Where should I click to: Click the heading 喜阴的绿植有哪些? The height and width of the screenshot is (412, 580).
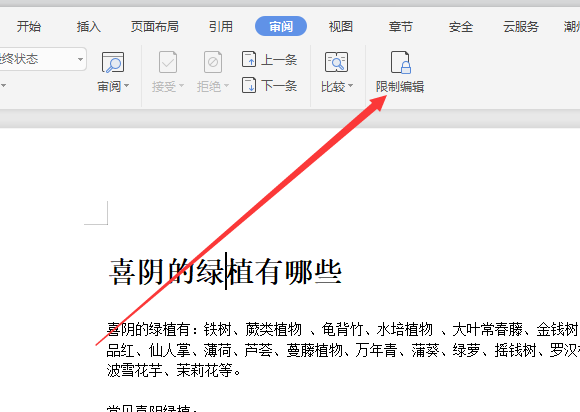coord(225,272)
